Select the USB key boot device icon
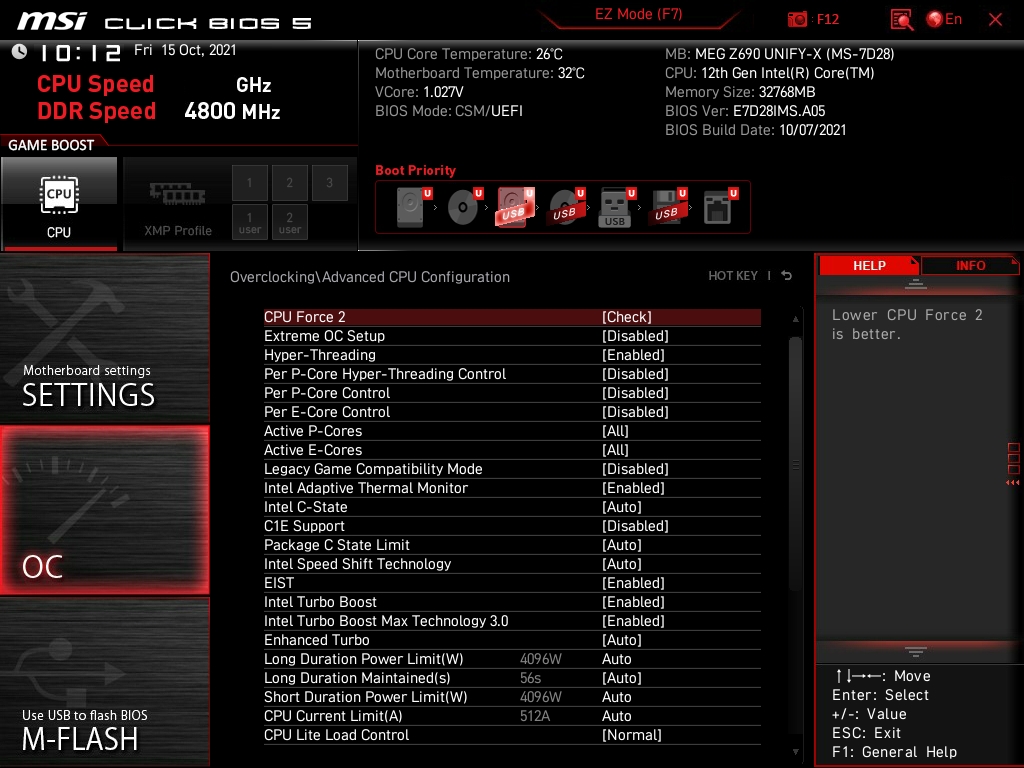 coord(614,207)
